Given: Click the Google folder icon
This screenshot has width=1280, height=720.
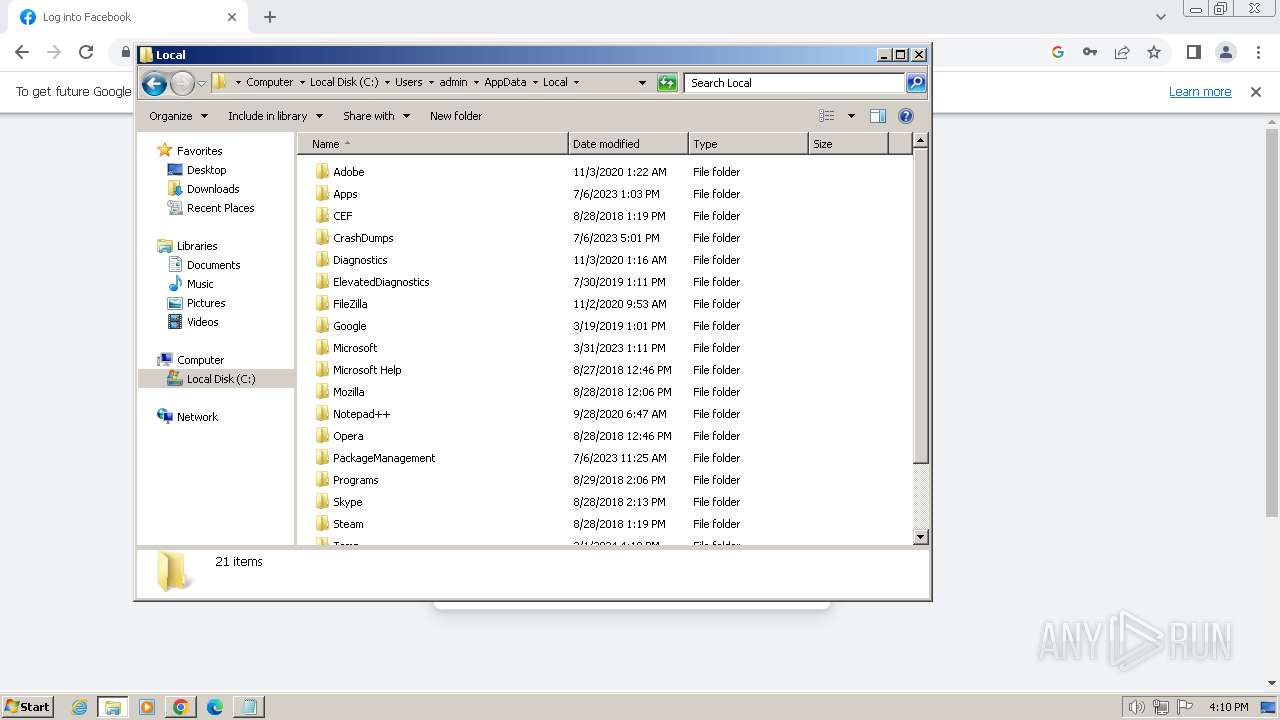Looking at the screenshot, I should pos(322,325).
